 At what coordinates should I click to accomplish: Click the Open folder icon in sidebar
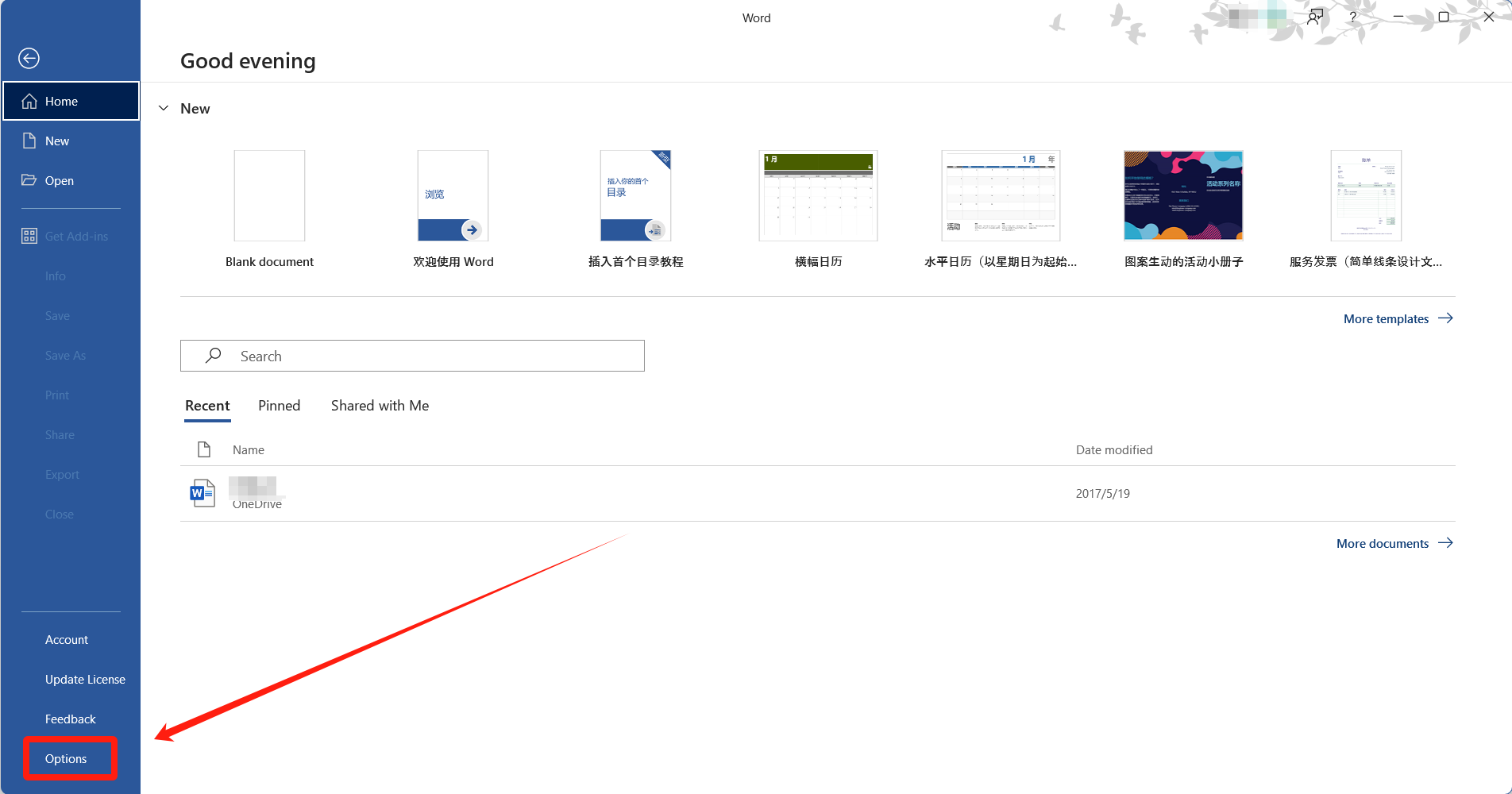pos(29,180)
